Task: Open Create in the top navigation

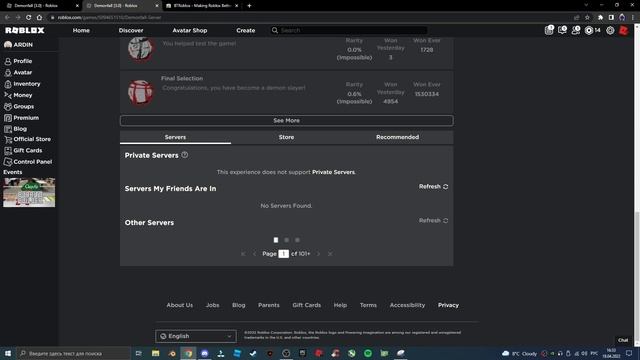Action: tap(246, 31)
